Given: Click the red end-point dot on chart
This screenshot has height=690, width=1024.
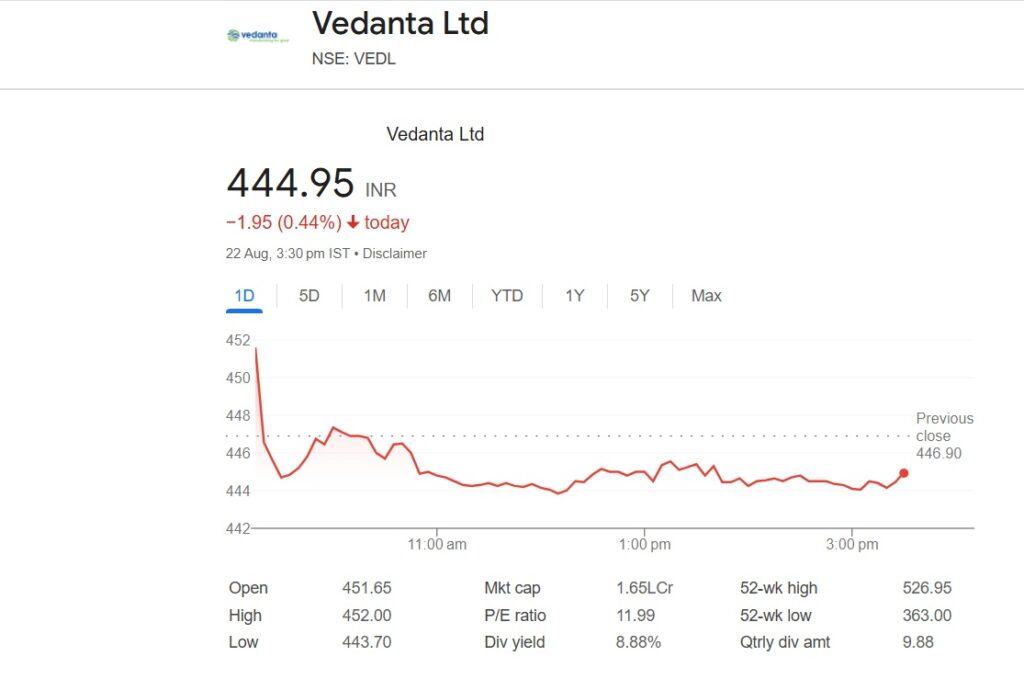Looking at the screenshot, I should 904,473.
